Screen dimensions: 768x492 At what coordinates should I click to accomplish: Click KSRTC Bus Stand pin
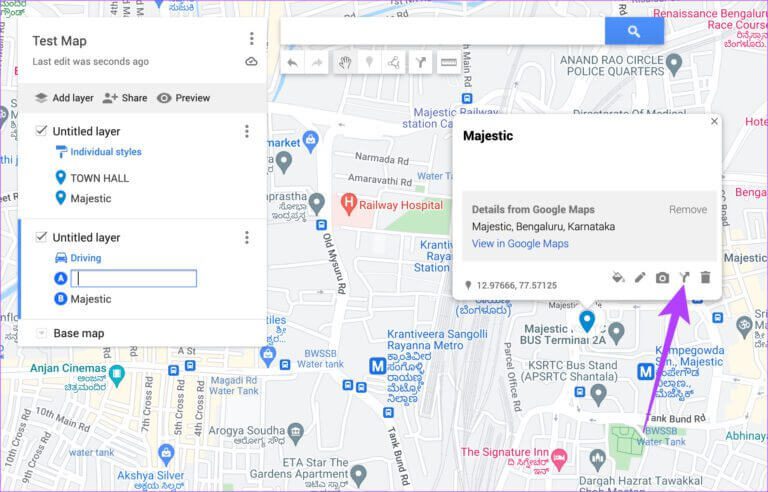click(598, 394)
